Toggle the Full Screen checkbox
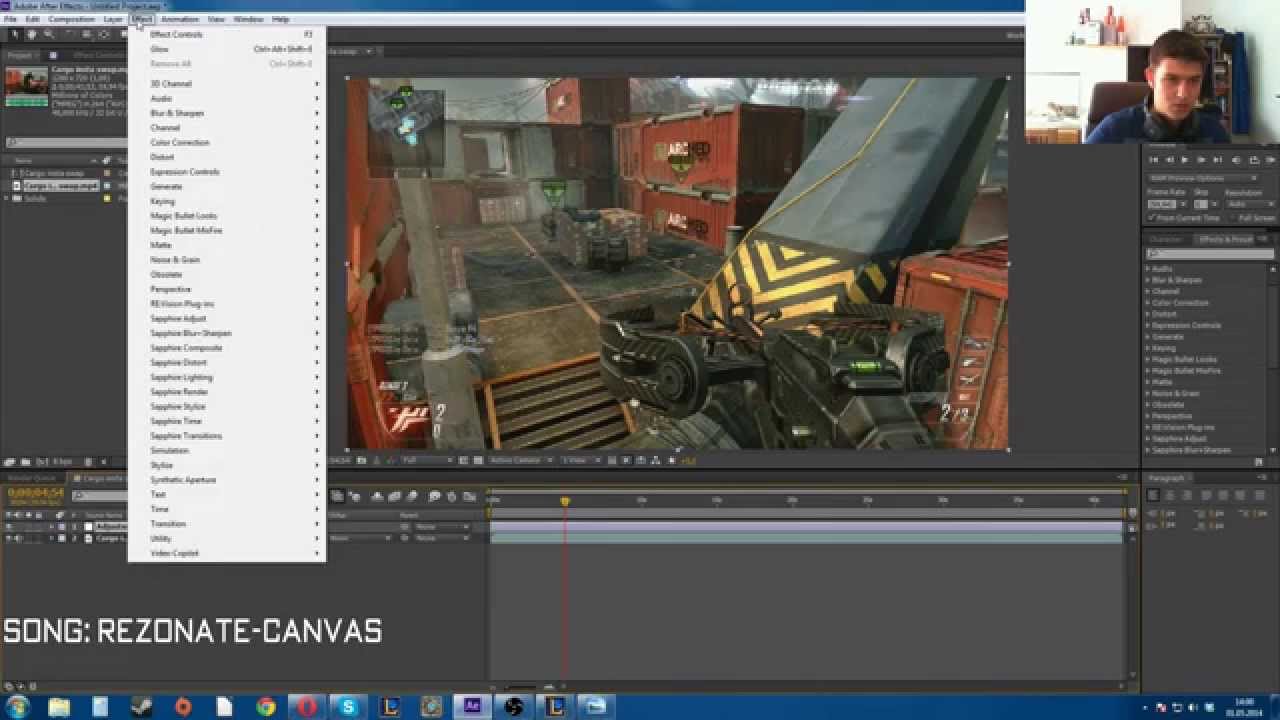 coord(1232,217)
